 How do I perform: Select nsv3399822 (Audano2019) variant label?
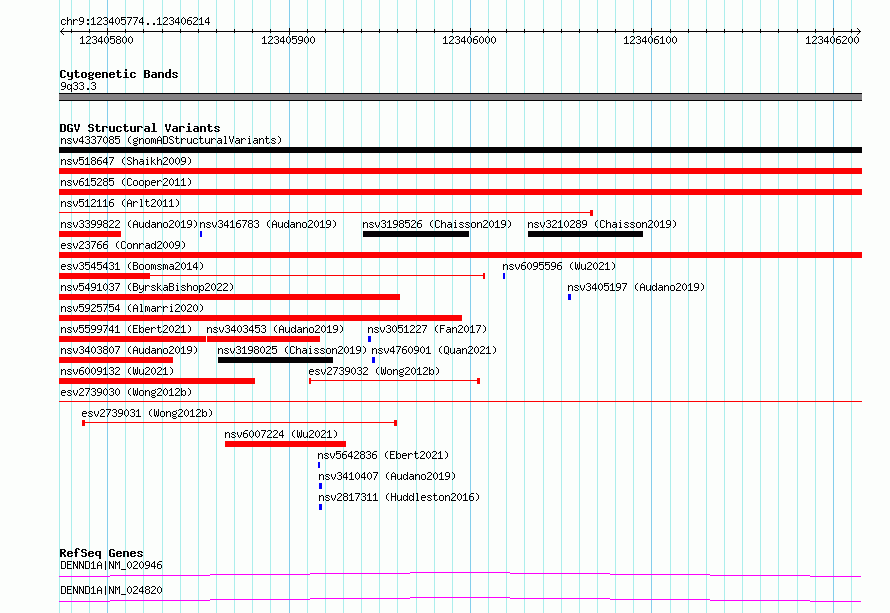pos(129,224)
